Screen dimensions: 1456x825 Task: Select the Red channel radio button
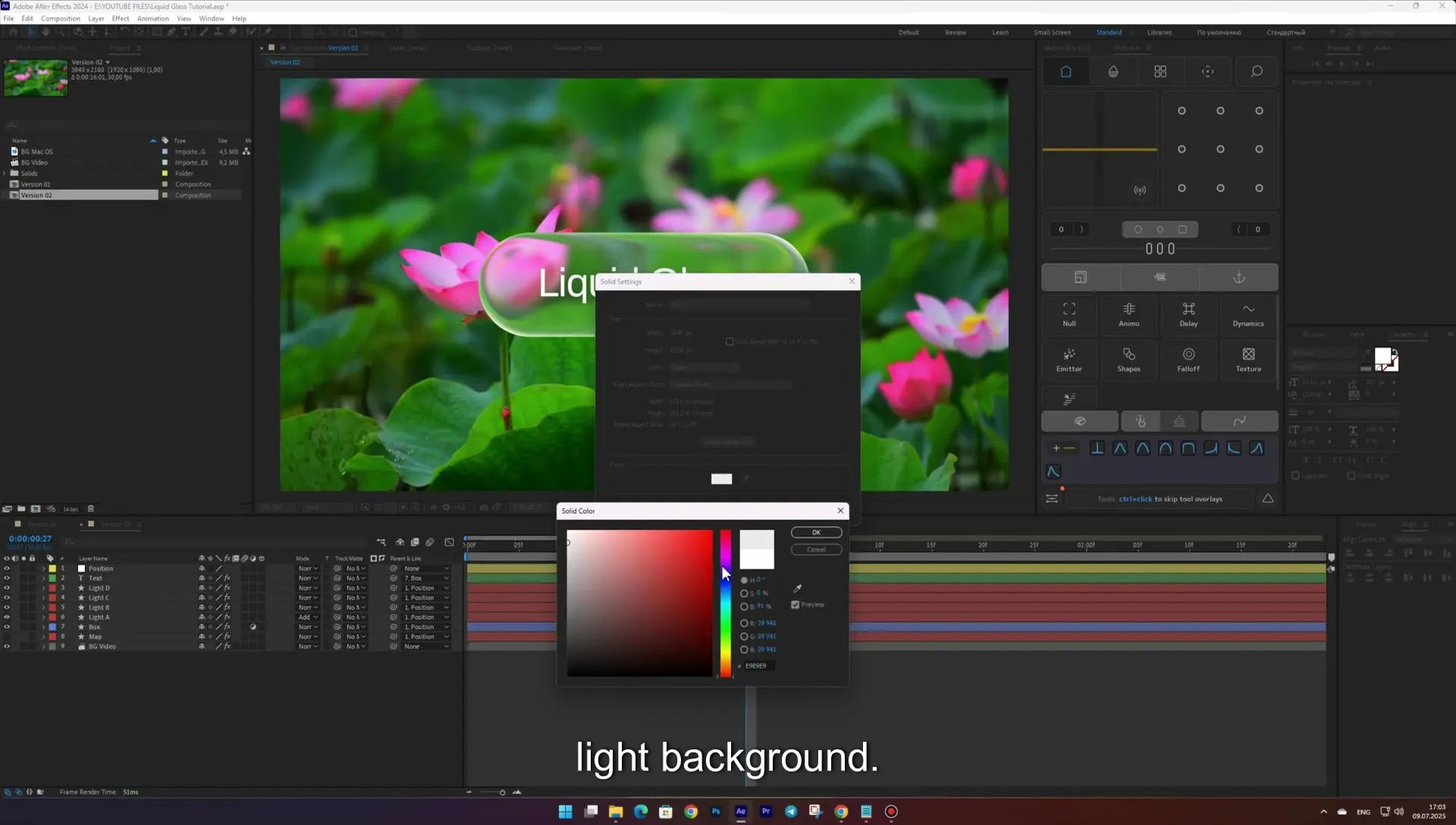744,623
